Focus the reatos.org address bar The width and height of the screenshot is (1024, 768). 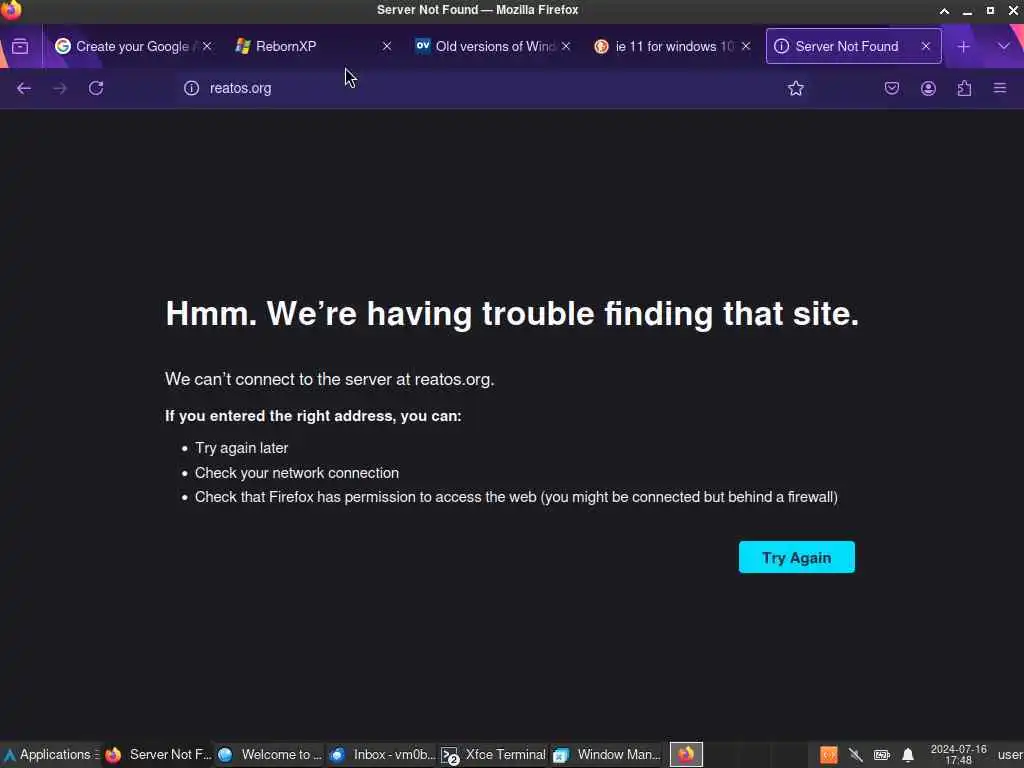pyautogui.click(x=483, y=88)
